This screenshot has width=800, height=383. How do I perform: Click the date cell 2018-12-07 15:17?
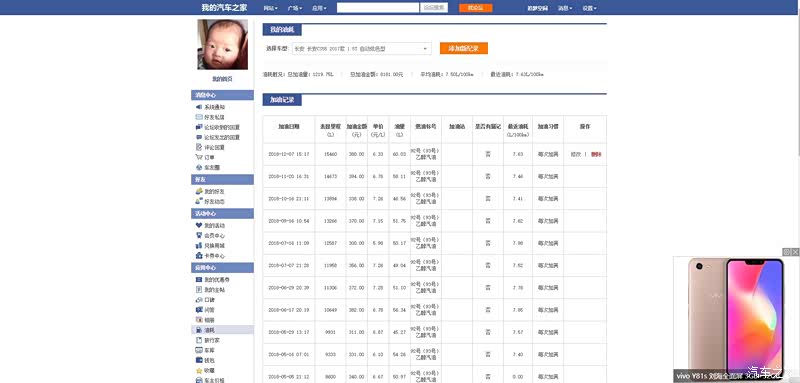289,154
